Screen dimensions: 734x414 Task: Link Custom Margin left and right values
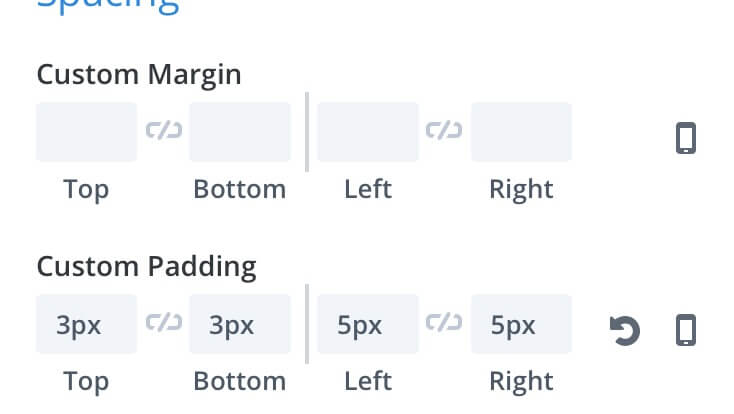pos(444,131)
